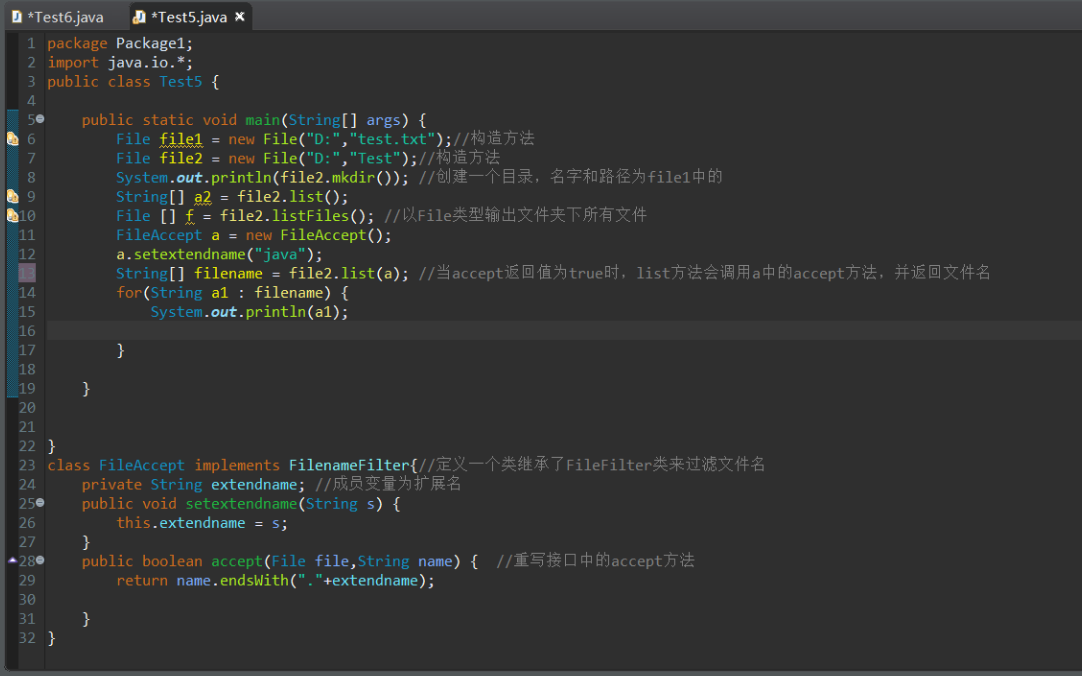Switch to the Test6.java editor tab

coord(64,17)
